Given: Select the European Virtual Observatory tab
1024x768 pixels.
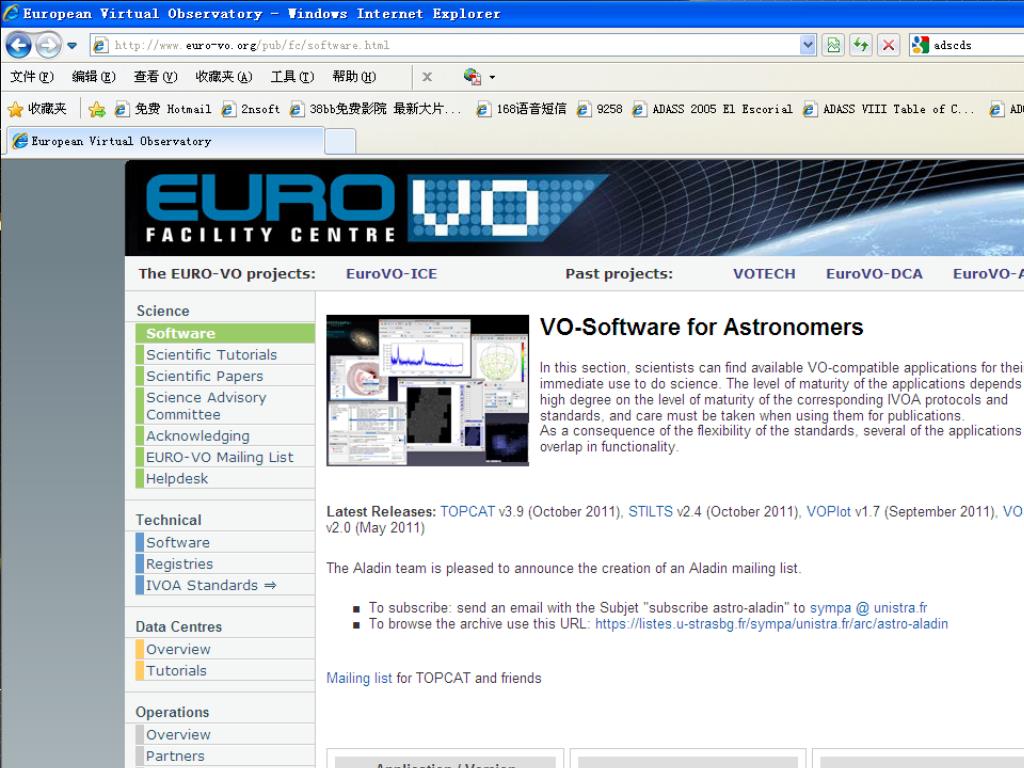Looking at the screenshot, I should 163,141.
